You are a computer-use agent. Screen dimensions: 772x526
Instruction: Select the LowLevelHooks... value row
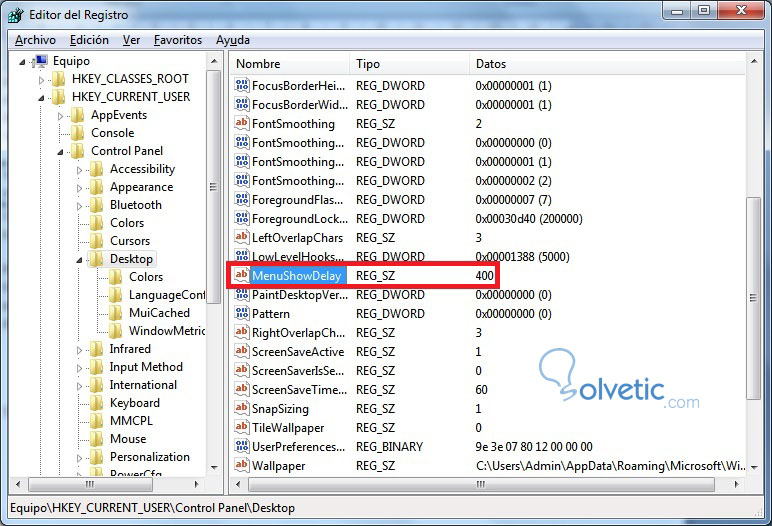click(x=487, y=257)
